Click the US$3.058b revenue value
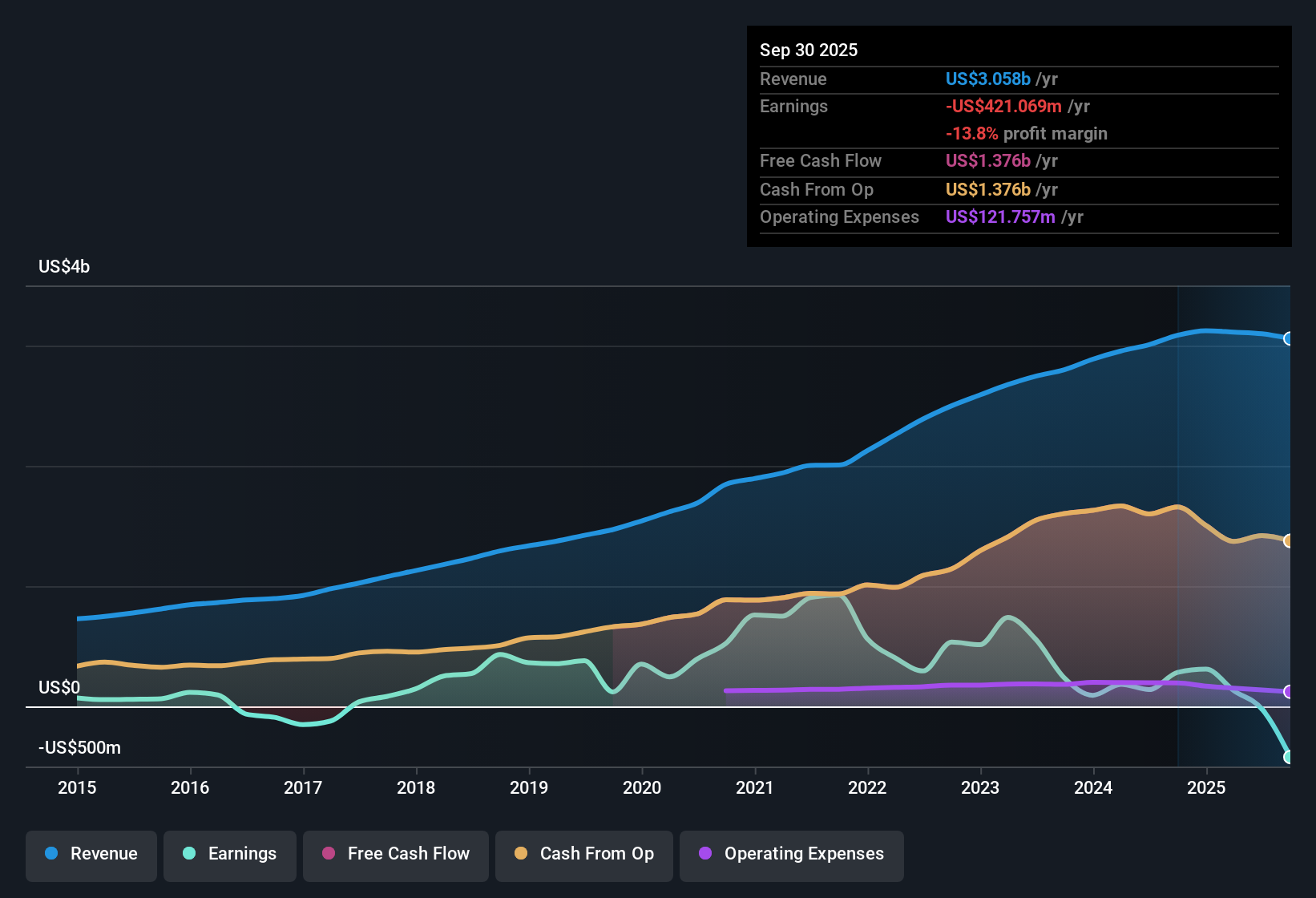 (x=987, y=79)
